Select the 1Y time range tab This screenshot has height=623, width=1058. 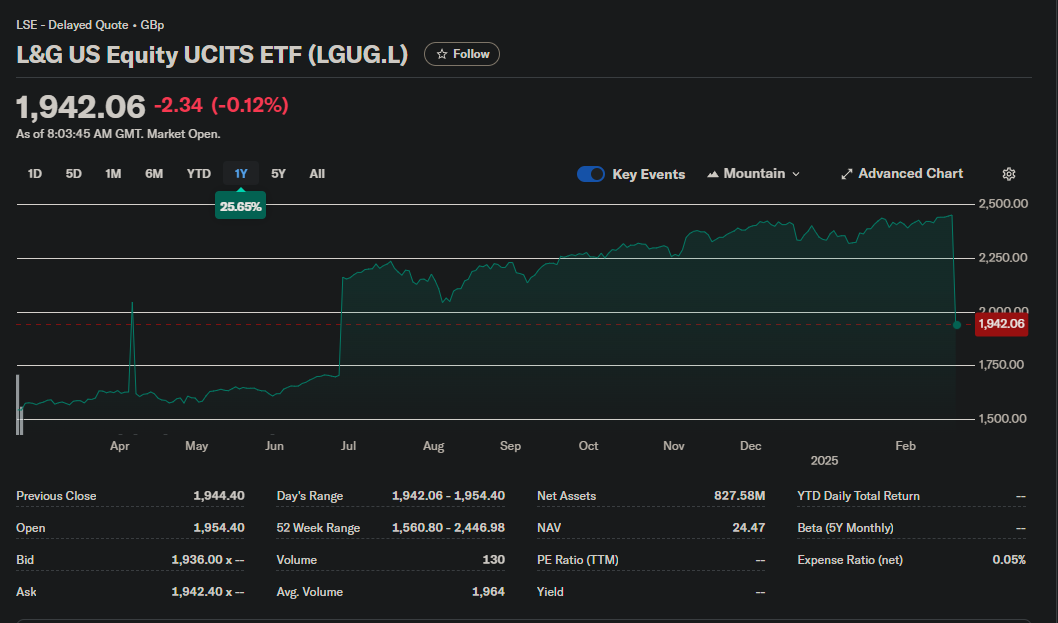point(241,174)
